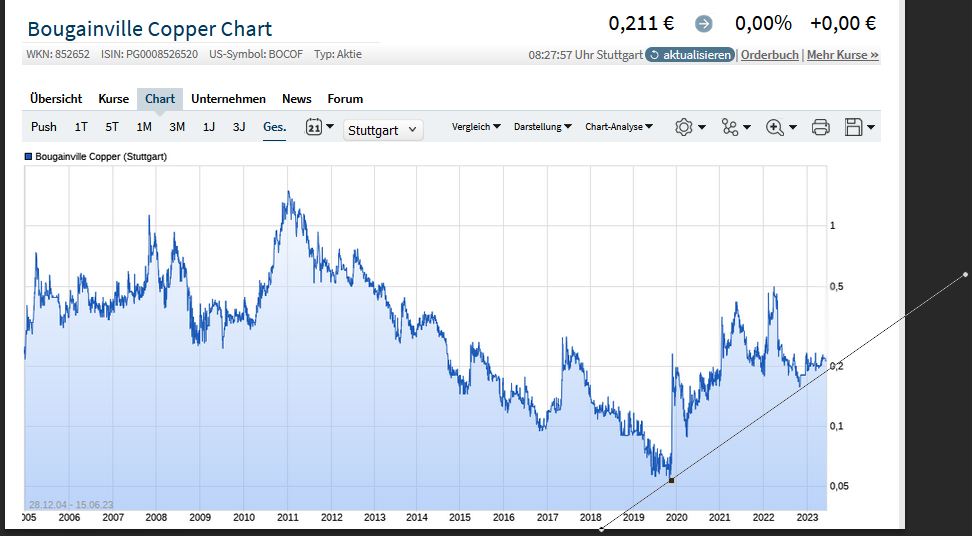The image size is (972, 536).
Task: Open the 'Mehr Kurse »' link
Action: 842,55
